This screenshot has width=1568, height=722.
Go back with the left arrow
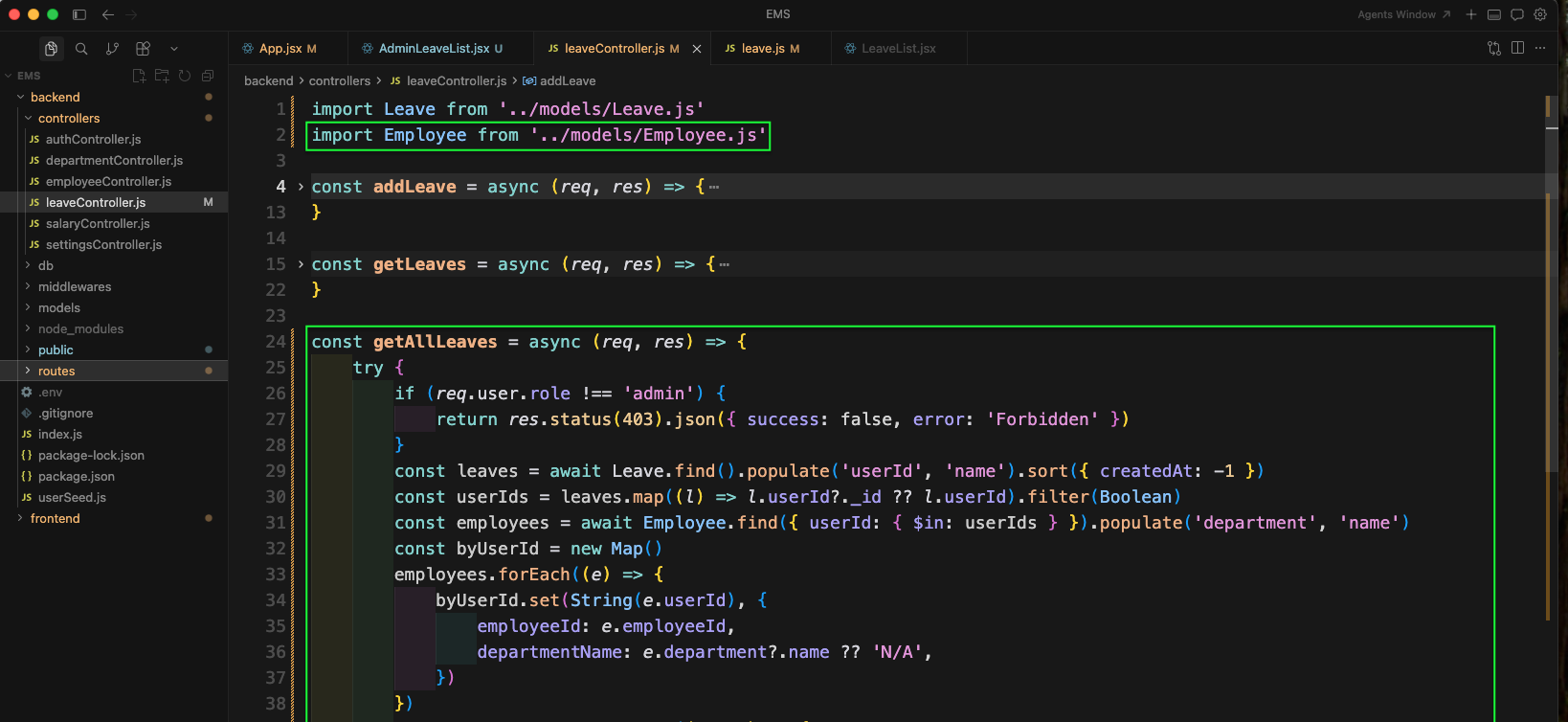click(x=108, y=14)
